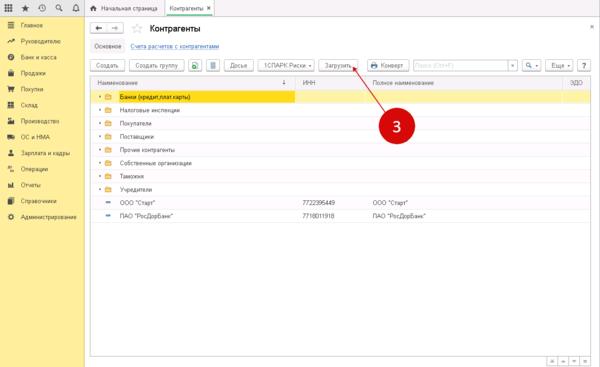Viewport: 600px width, 367px height.
Task: Click into the search input field
Action: 461,65
